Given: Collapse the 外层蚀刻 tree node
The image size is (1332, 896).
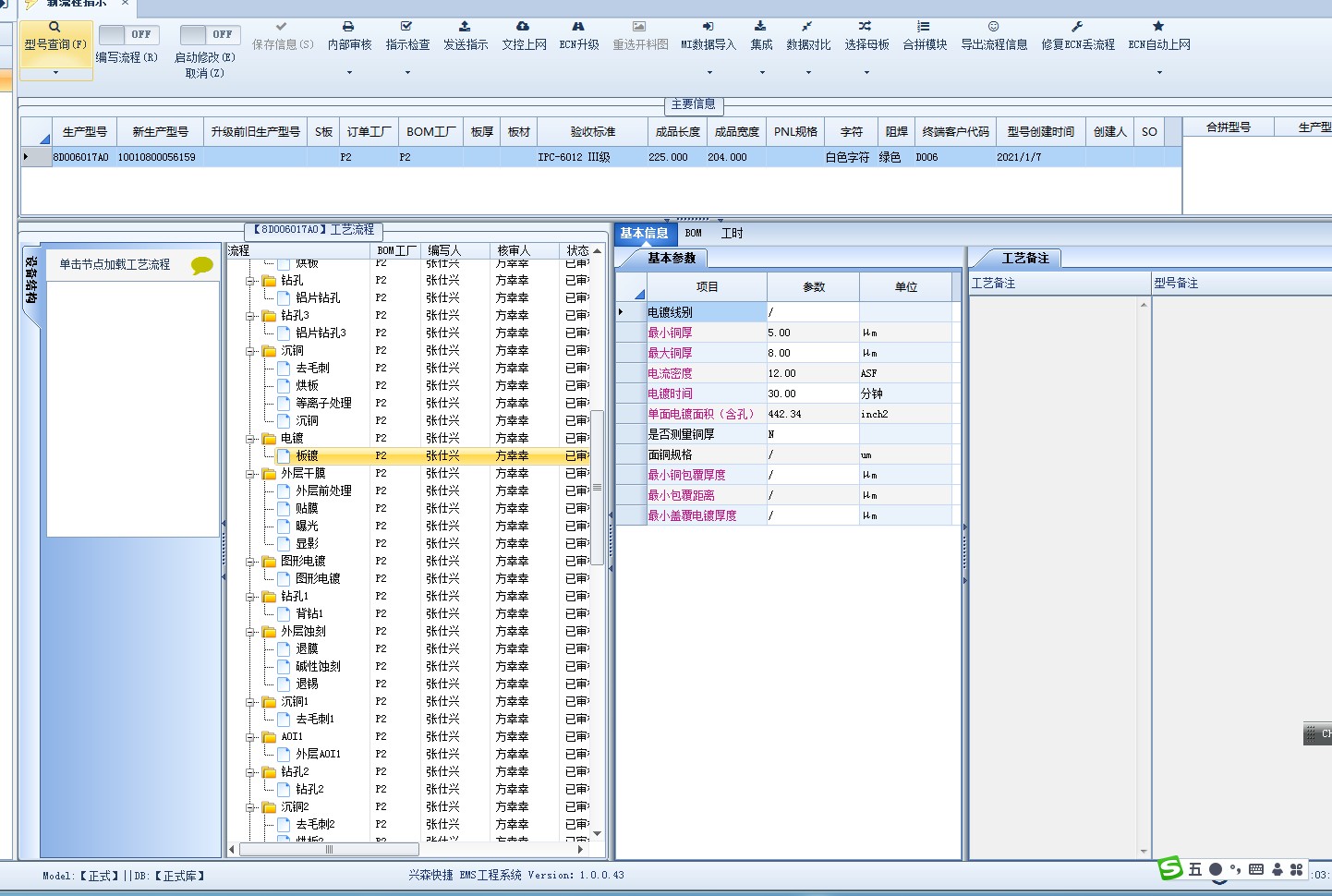Looking at the screenshot, I should (250, 632).
